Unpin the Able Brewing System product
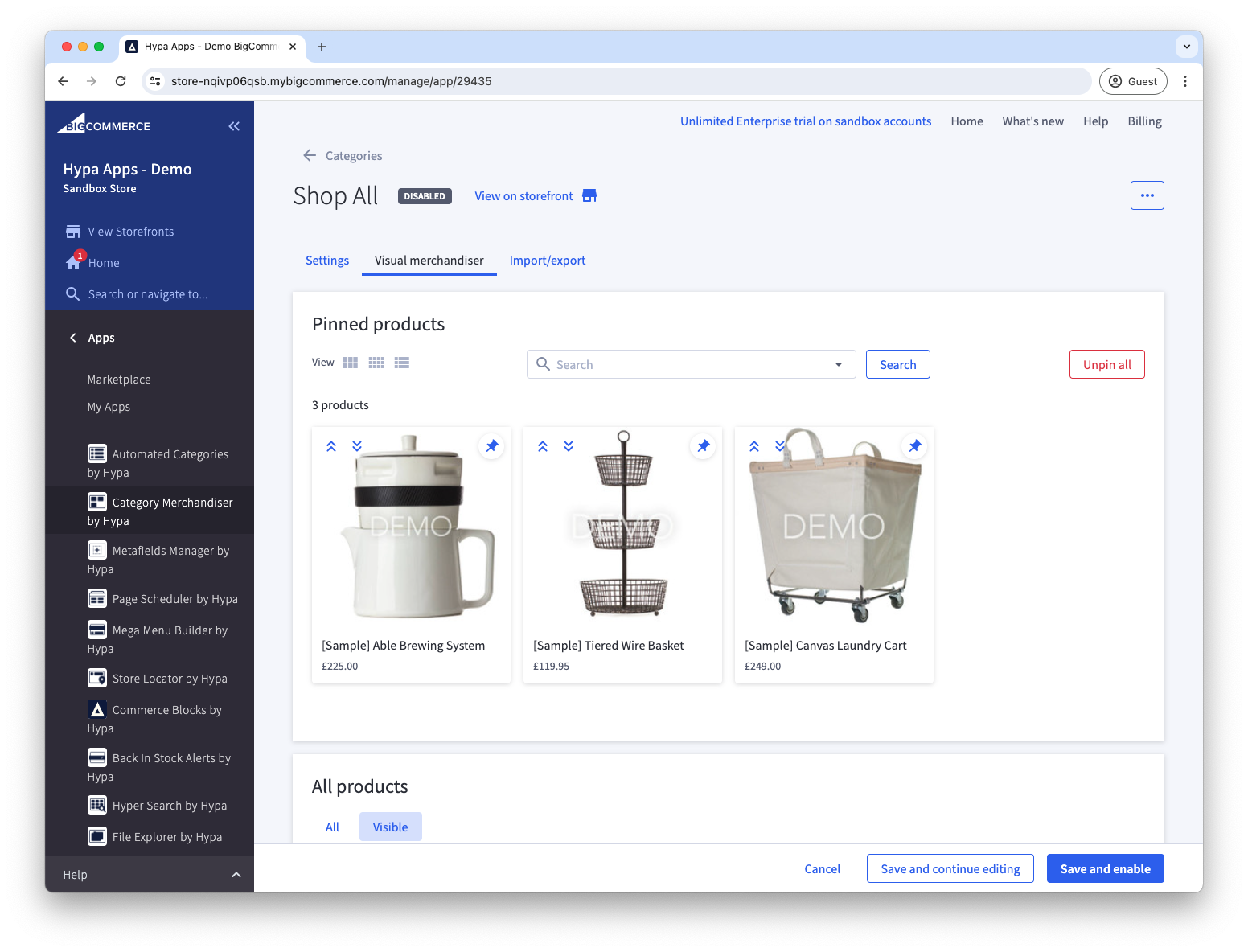Screen dimensions: 1248x952 (x=491, y=445)
